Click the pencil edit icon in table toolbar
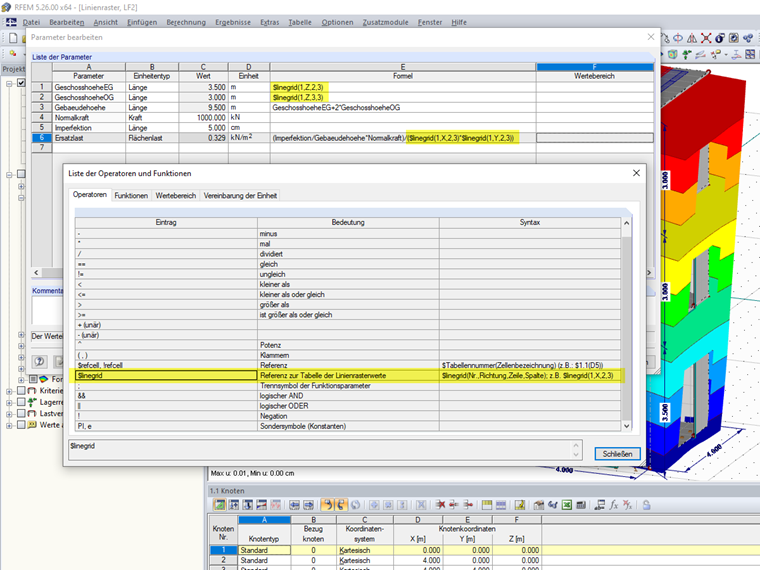760x570 pixels. [520, 505]
